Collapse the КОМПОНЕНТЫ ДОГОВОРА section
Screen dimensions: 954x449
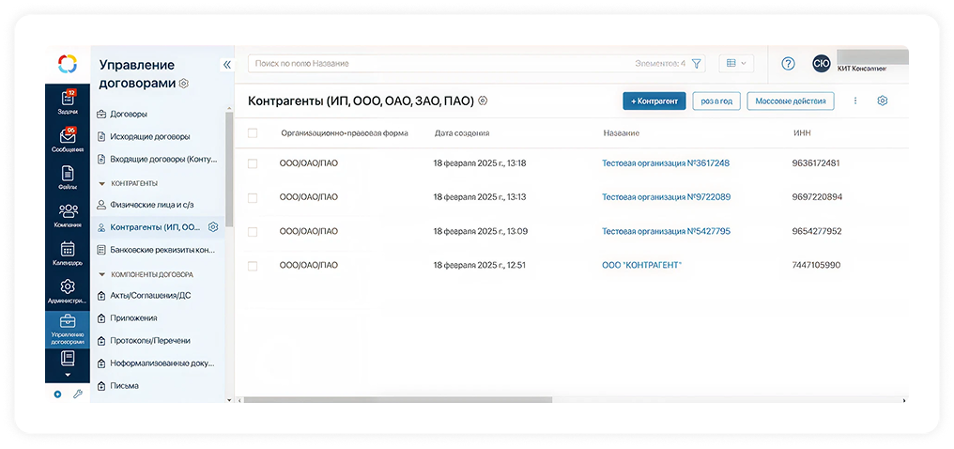101,273
